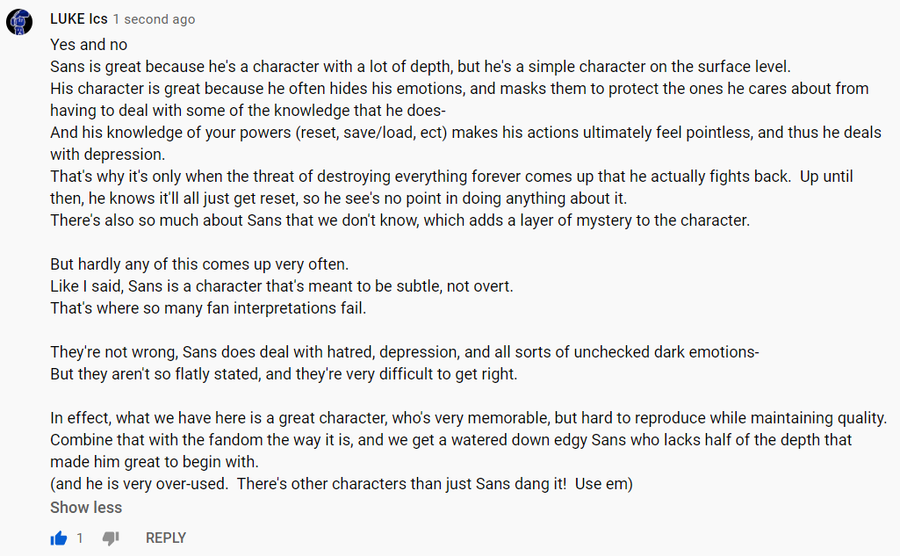Click the line starting 'Sans is great because'
Screen dimensions: 900x556
pos(420,67)
